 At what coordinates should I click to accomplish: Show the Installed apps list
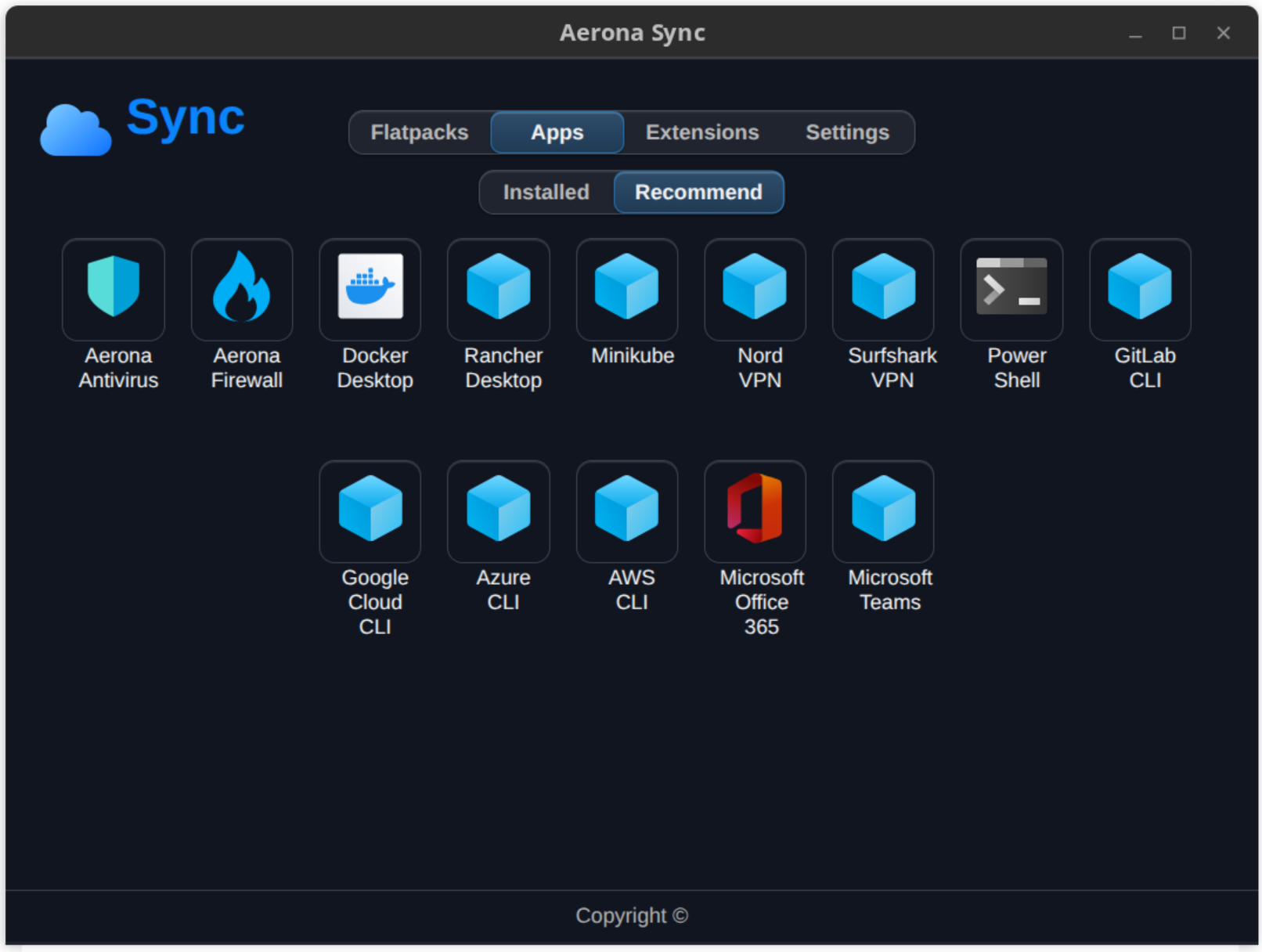(546, 192)
